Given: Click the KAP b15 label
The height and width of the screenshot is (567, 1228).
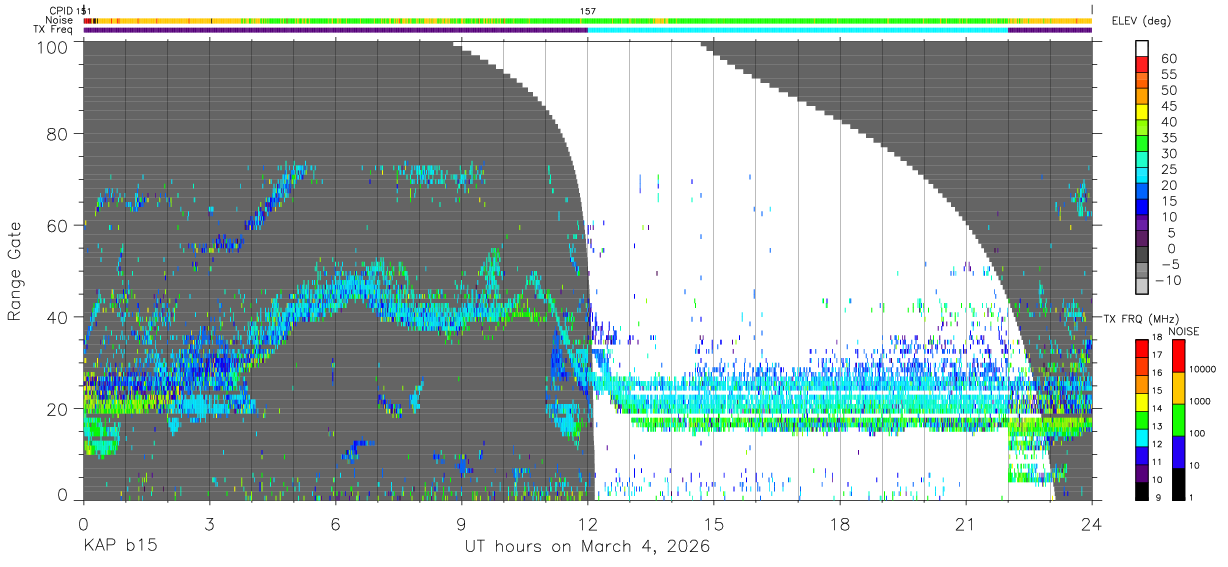Looking at the screenshot, I should [x=119, y=547].
